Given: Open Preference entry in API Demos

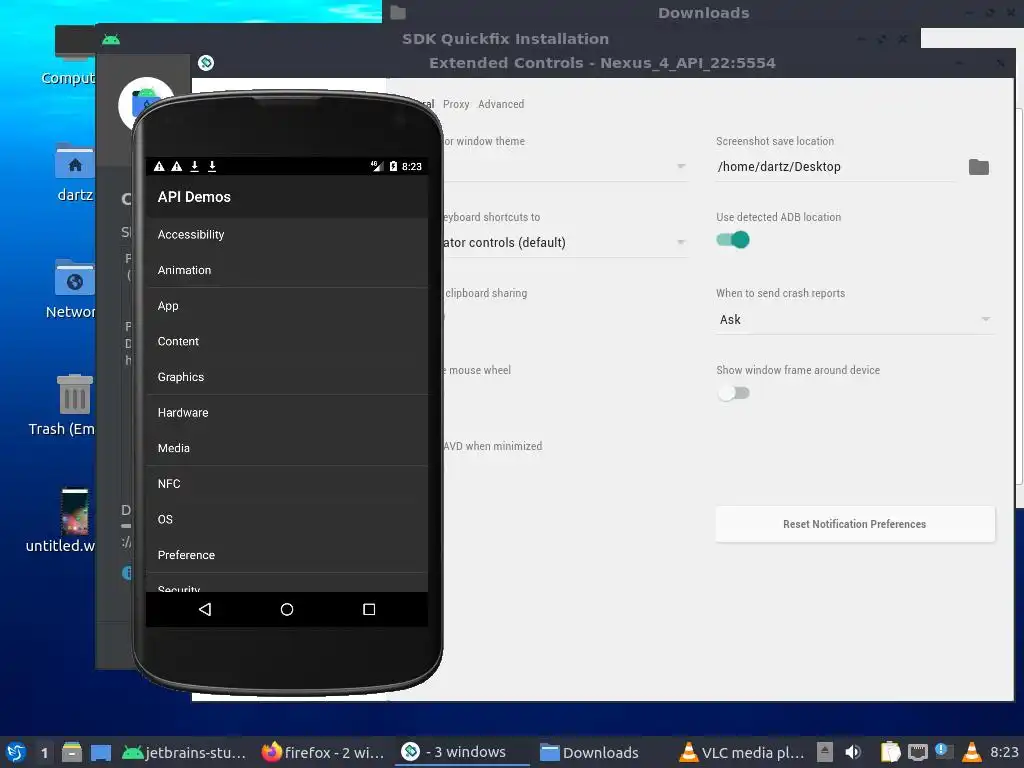Looking at the screenshot, I should click(x=287, y=555).
